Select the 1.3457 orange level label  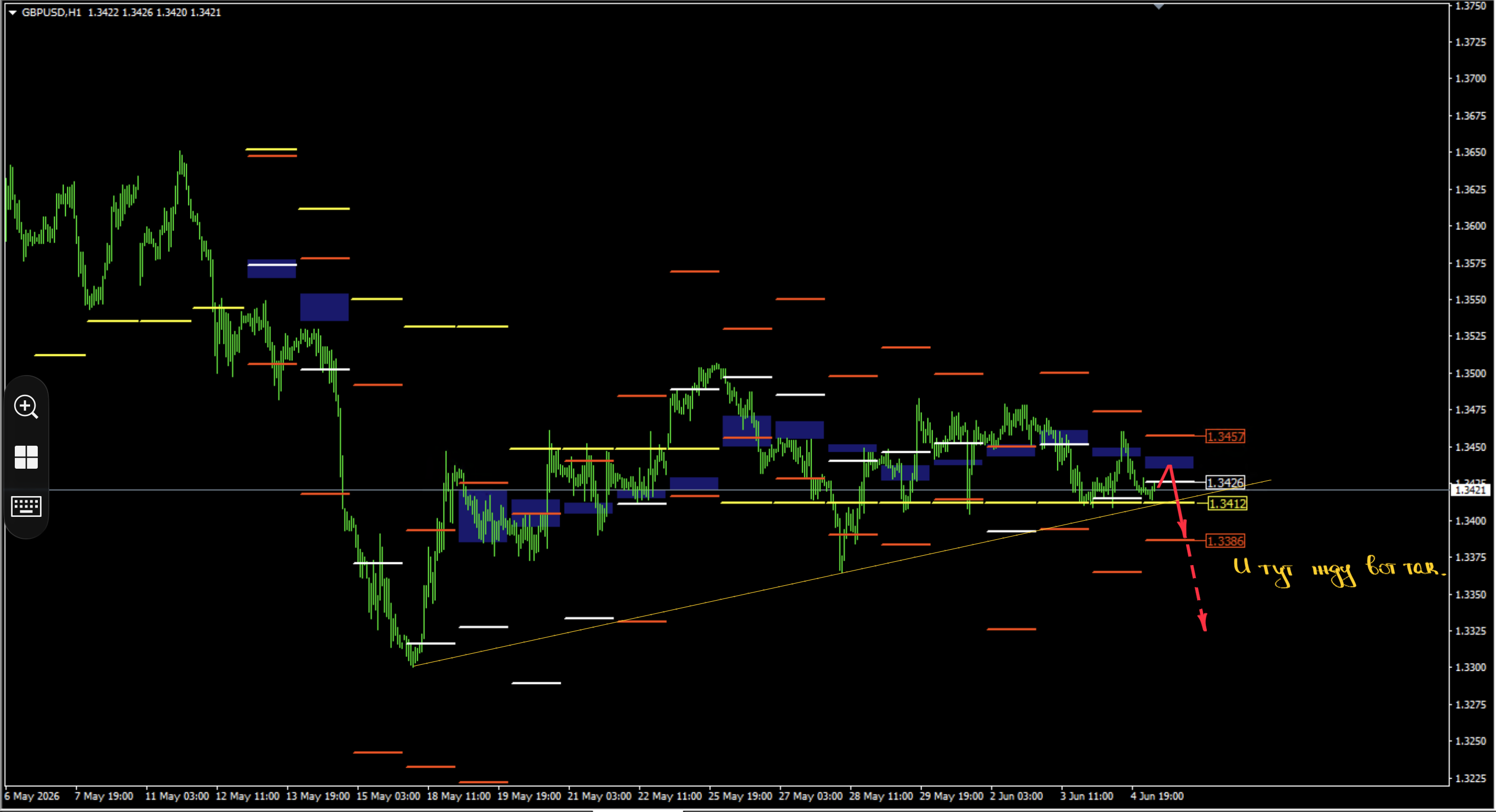click(1225, 436)
